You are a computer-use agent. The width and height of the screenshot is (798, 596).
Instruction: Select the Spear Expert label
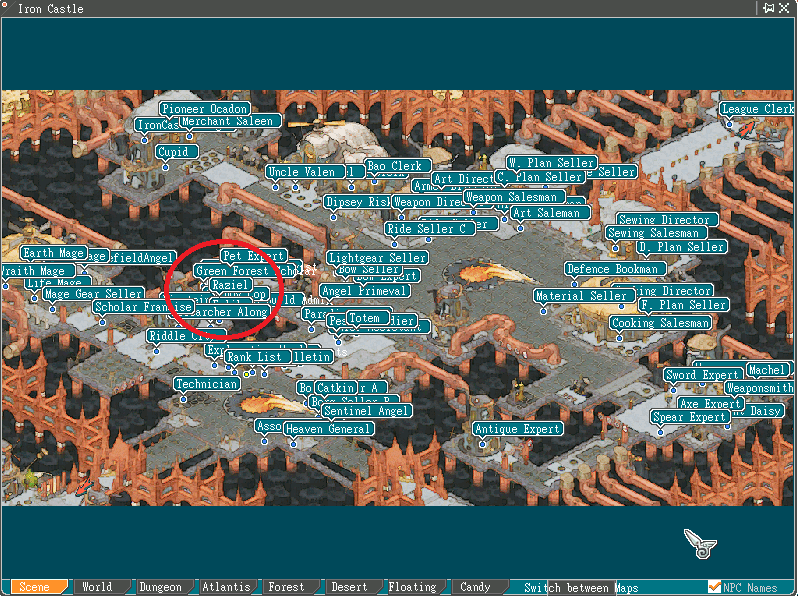690,417
